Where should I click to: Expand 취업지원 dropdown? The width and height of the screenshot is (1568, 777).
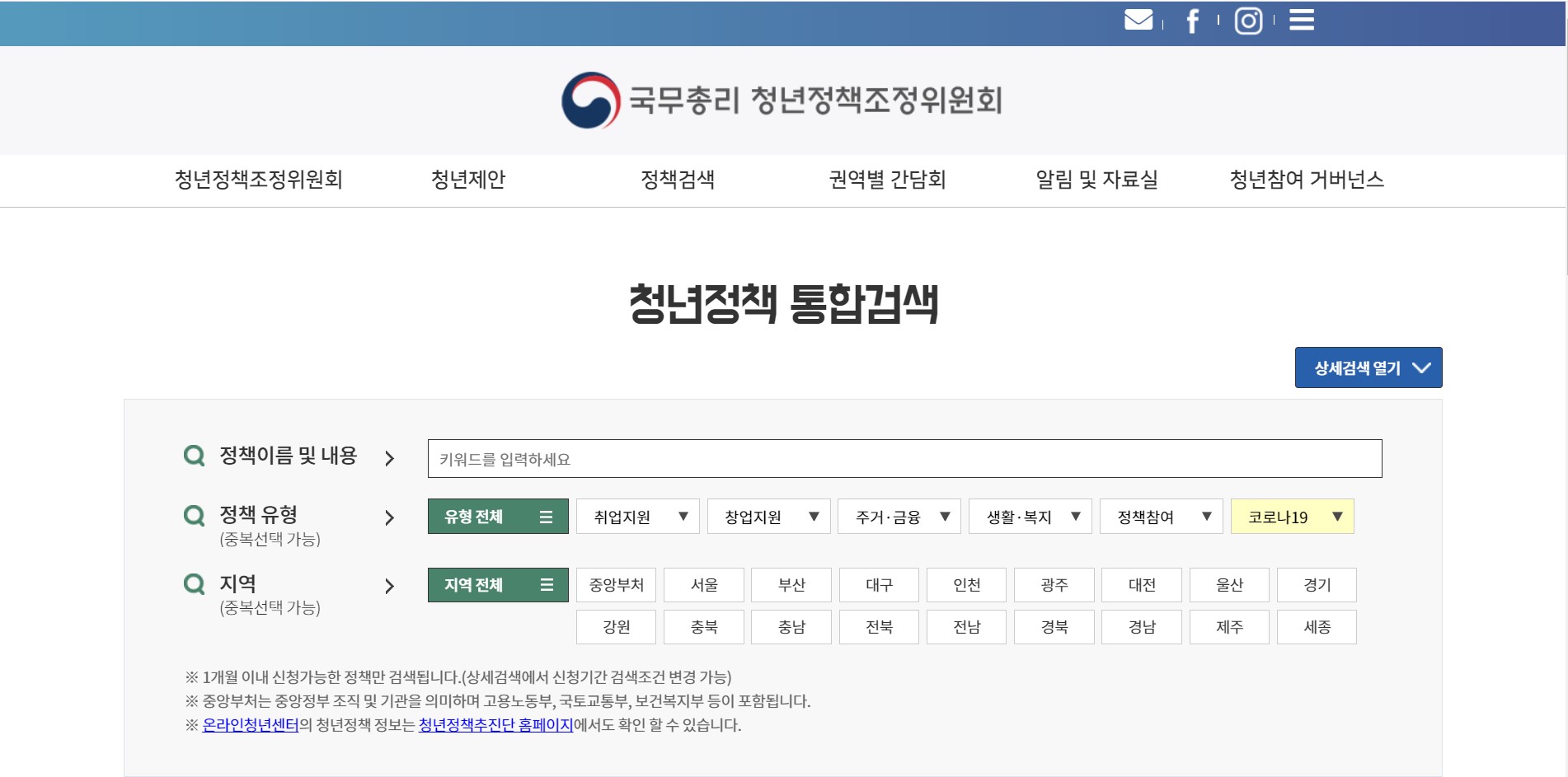pyautogui.click(x=638, y=517)
